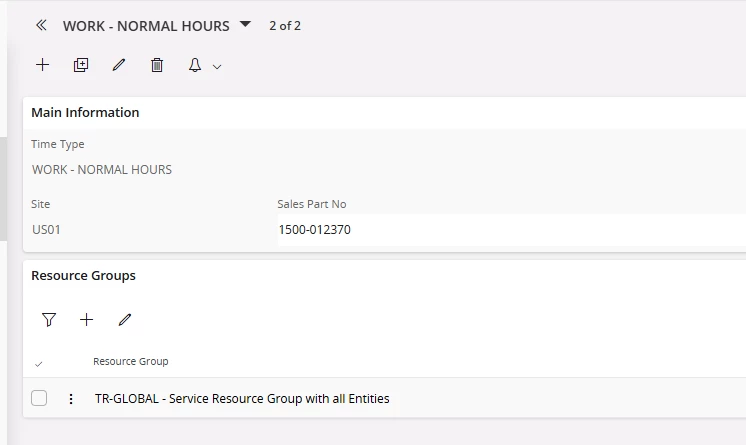Open the WORK - NORMAL HOURS record selector arrow
The image size is (746, 445).
pos(245,24)
